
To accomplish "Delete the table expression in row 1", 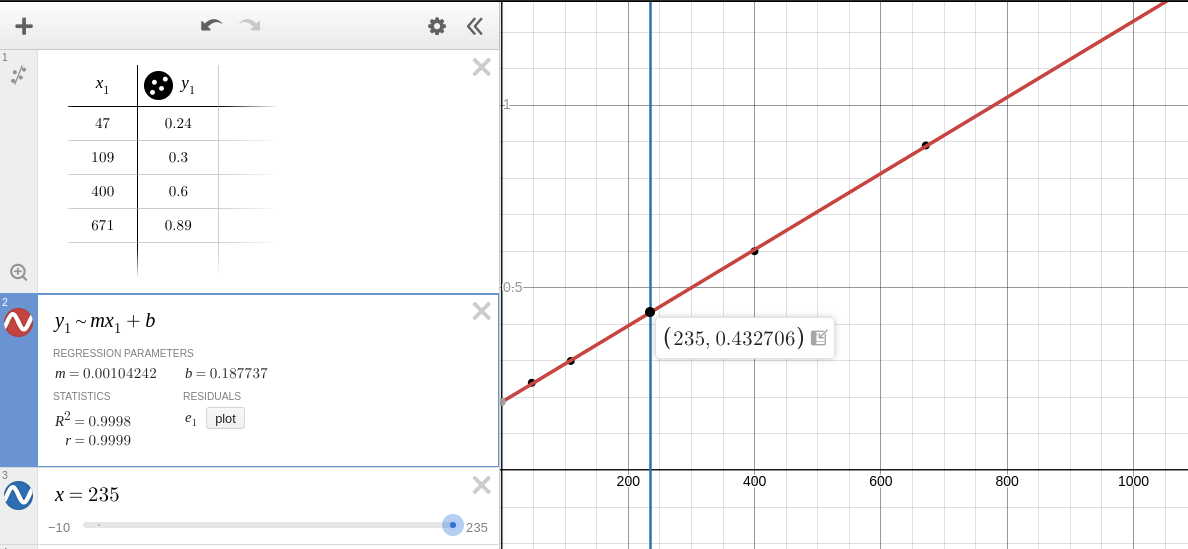I will tap(482, 67).
